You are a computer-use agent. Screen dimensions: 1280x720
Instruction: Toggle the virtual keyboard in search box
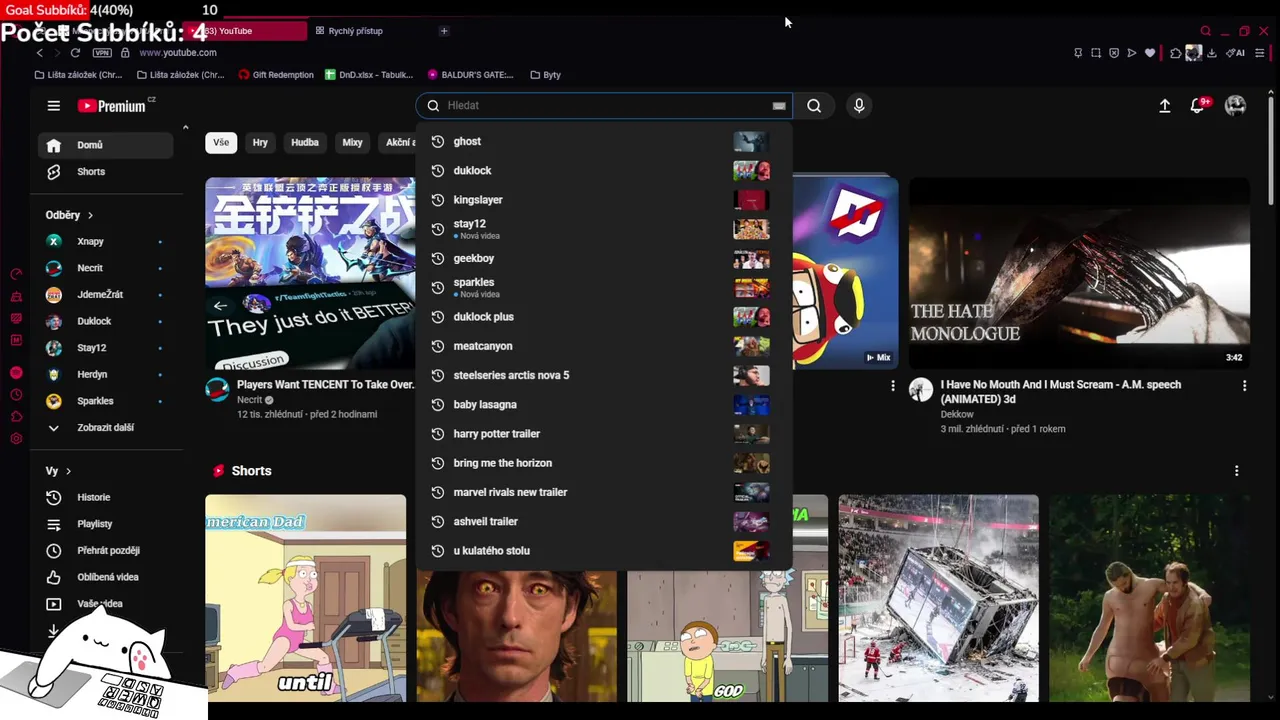pyautogui.click(x=779, y=106)
